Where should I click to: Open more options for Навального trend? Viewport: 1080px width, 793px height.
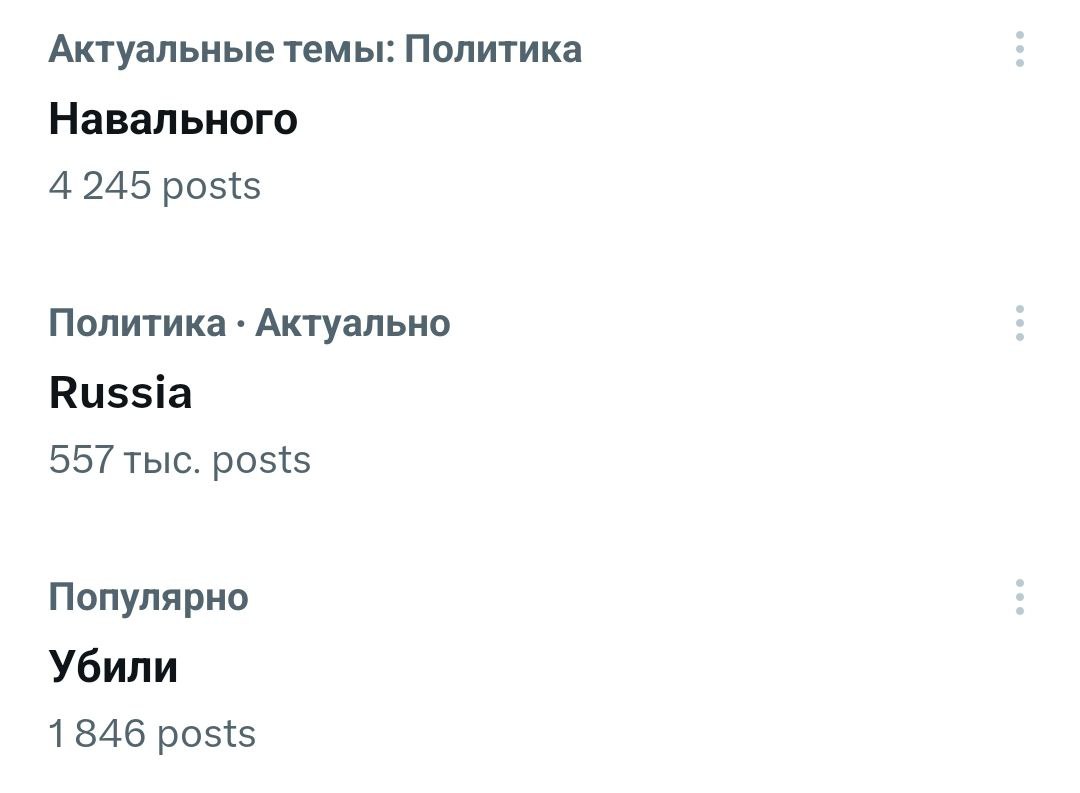tap(1019, 49)
